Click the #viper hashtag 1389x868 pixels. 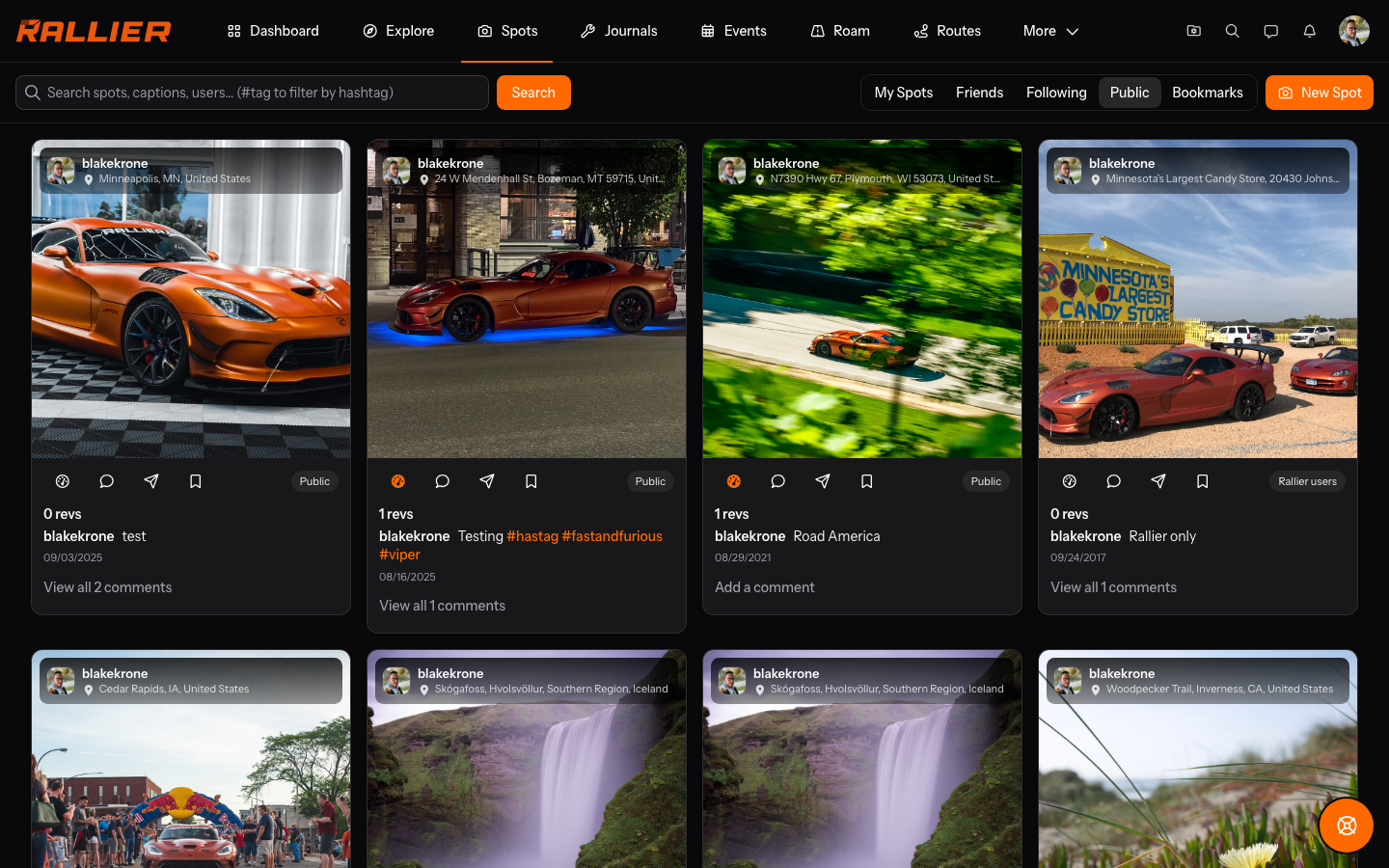399,555
